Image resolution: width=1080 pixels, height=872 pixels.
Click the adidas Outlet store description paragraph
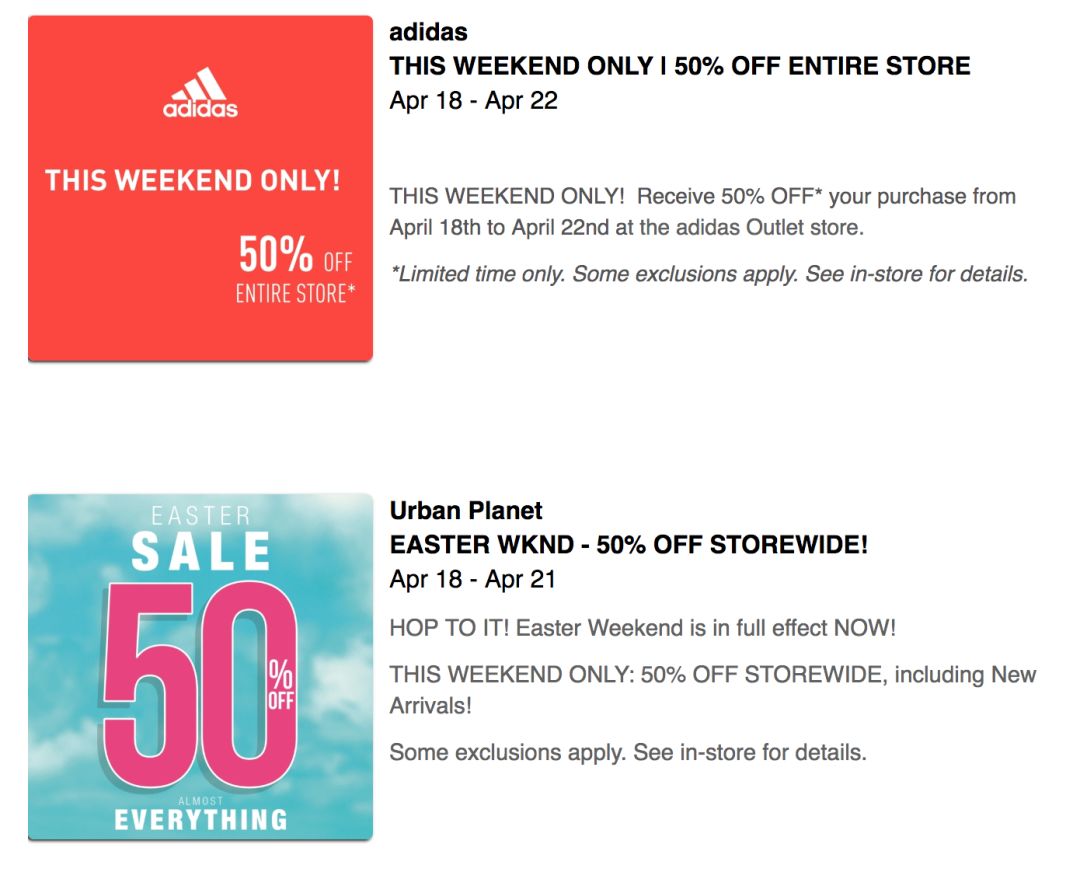tap(703, 211)
